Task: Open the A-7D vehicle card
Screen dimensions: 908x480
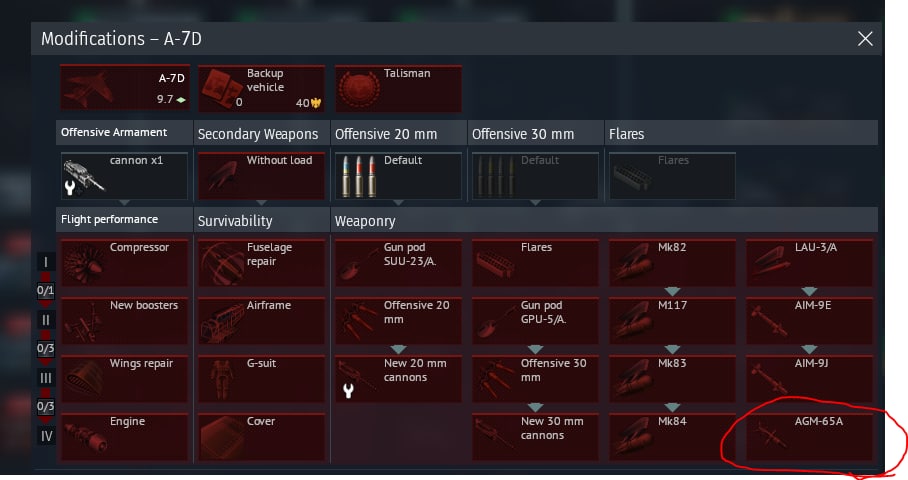Action: [125, 87]
